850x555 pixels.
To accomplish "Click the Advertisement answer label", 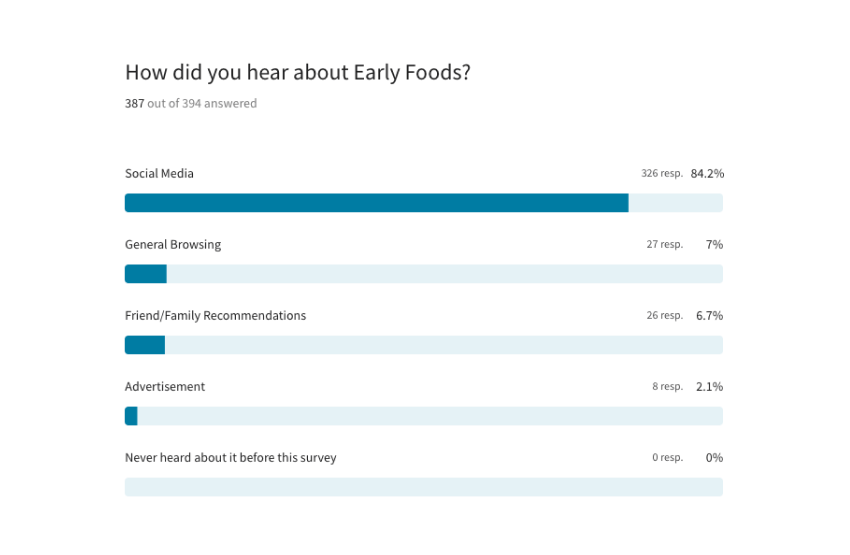I will coord(165,386).
